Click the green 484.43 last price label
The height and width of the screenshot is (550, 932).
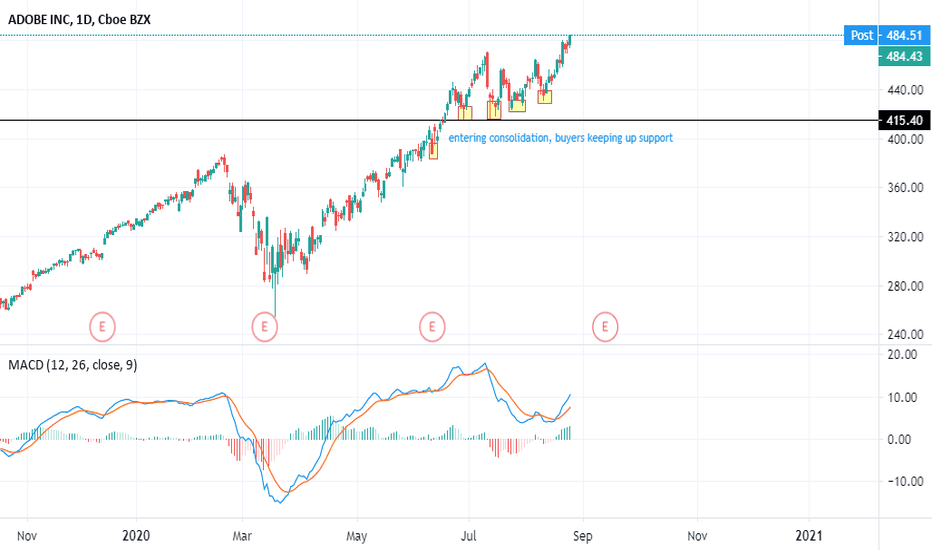pos(904,56)
